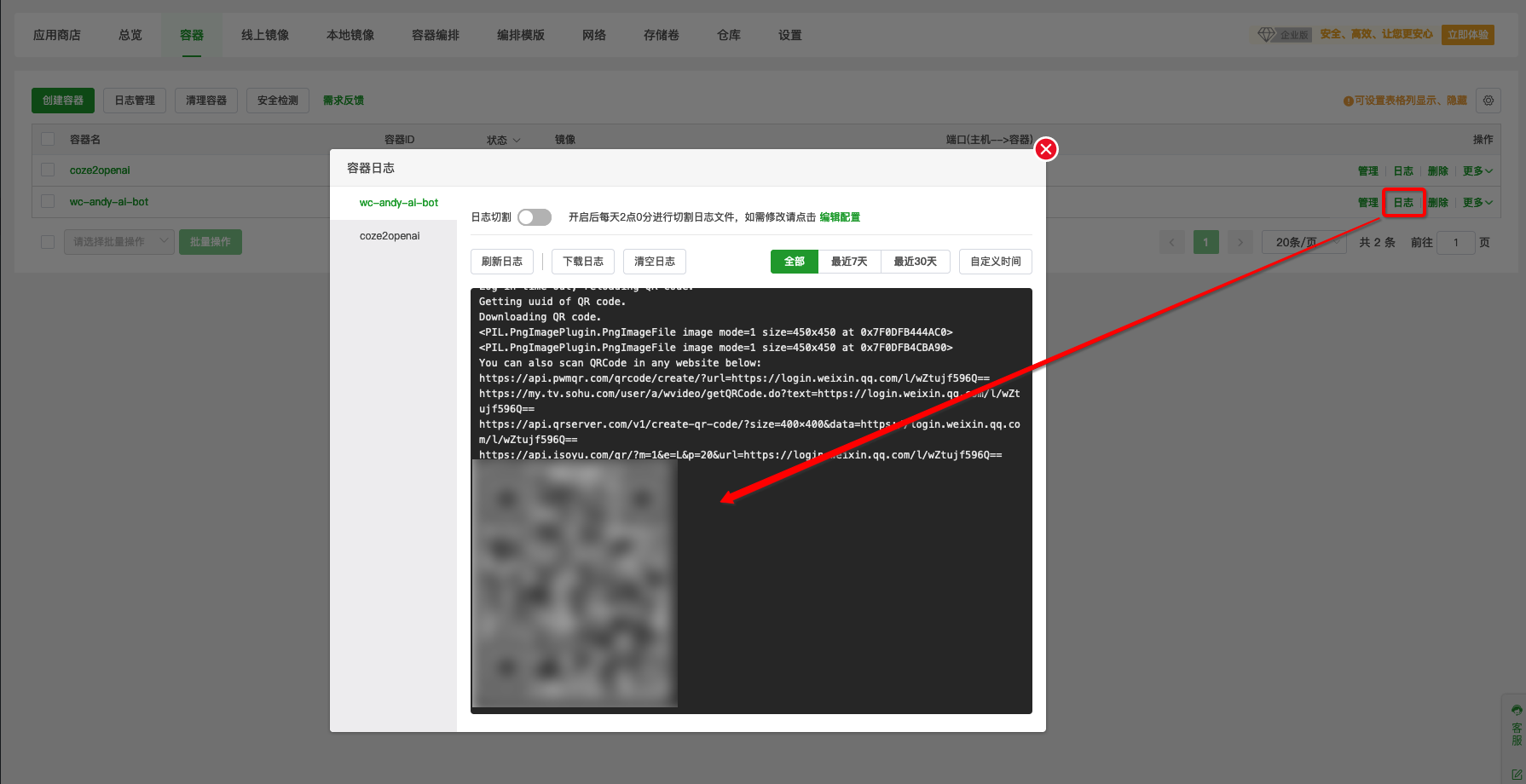Open 日志管理 from the toolbar
Image resolution: width=1526 pixels, height=784 pixels.
(x=135, y=101)
